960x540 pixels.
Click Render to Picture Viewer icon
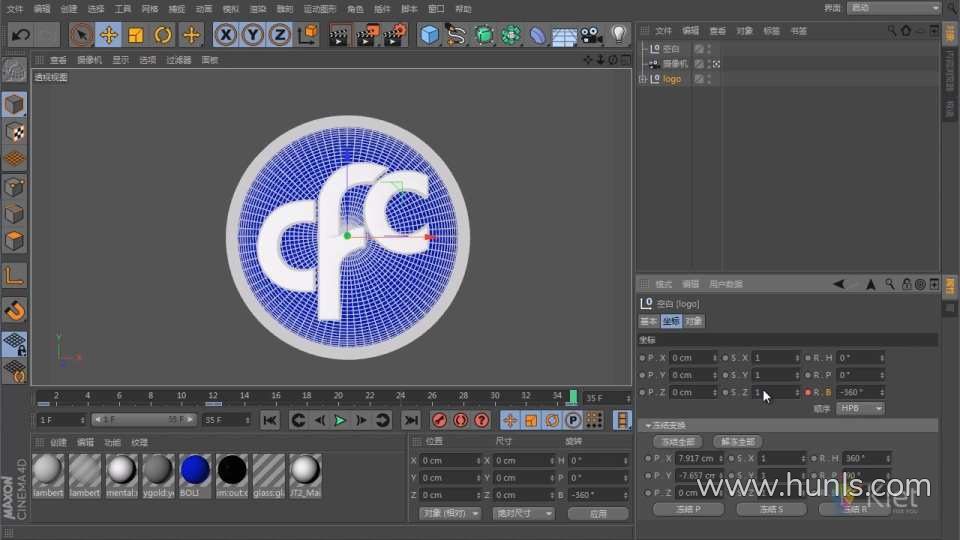pyautogui.click(x=367, y=35)
